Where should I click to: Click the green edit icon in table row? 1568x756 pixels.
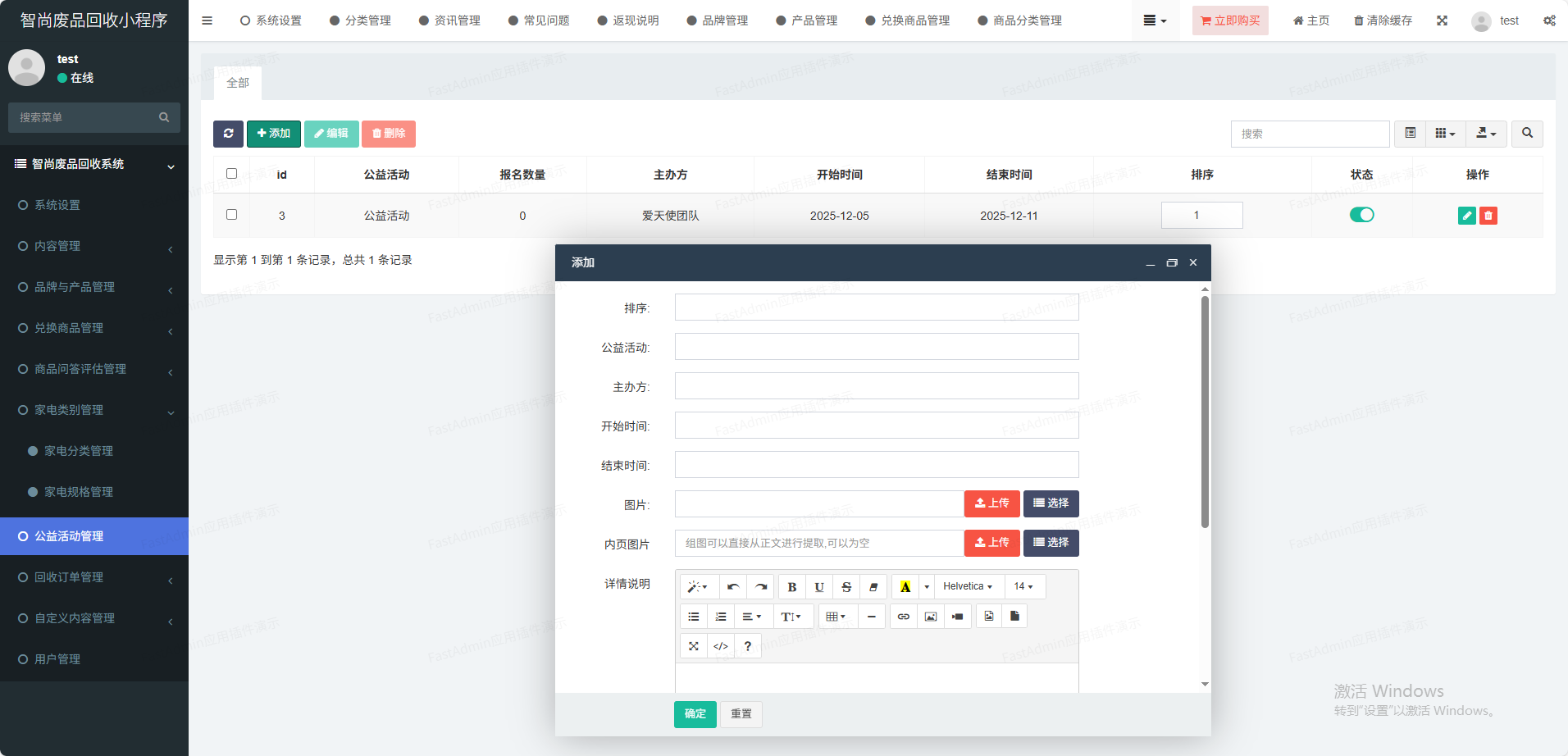(1466, 216)
